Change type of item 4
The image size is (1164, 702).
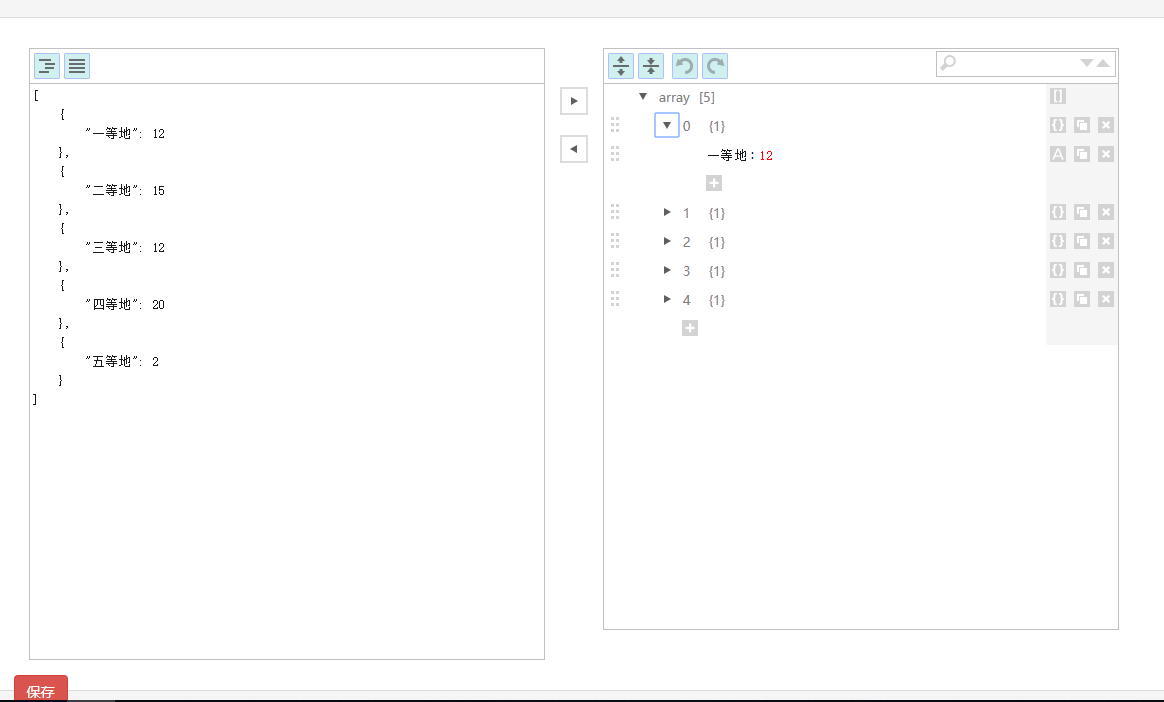pos(1058,298)
